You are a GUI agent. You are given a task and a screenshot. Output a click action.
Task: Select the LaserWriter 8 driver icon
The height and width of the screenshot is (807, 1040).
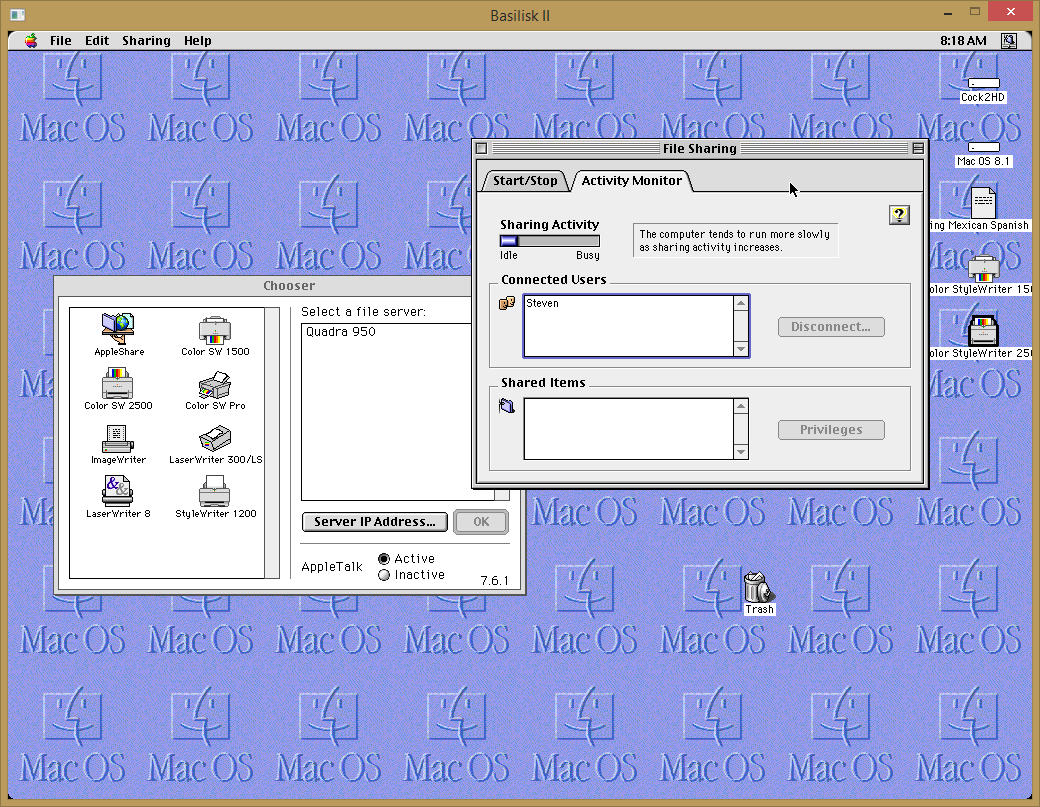tap(118, 497)
